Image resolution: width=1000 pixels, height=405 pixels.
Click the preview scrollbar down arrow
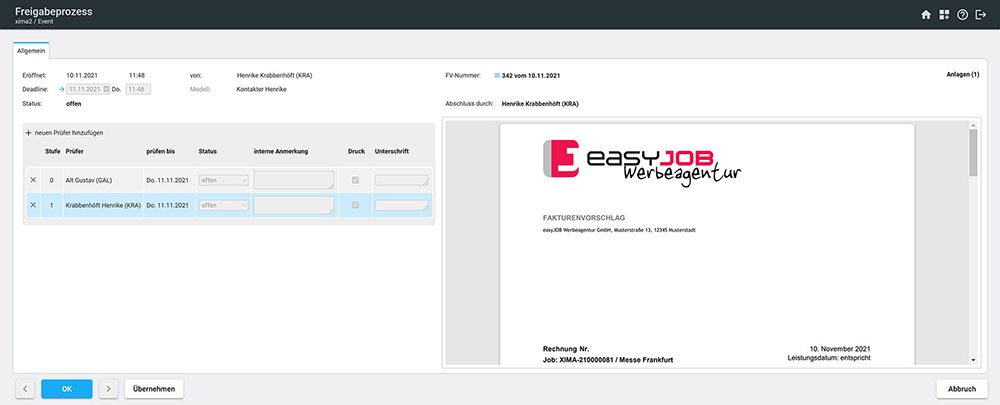pos(973,360)
